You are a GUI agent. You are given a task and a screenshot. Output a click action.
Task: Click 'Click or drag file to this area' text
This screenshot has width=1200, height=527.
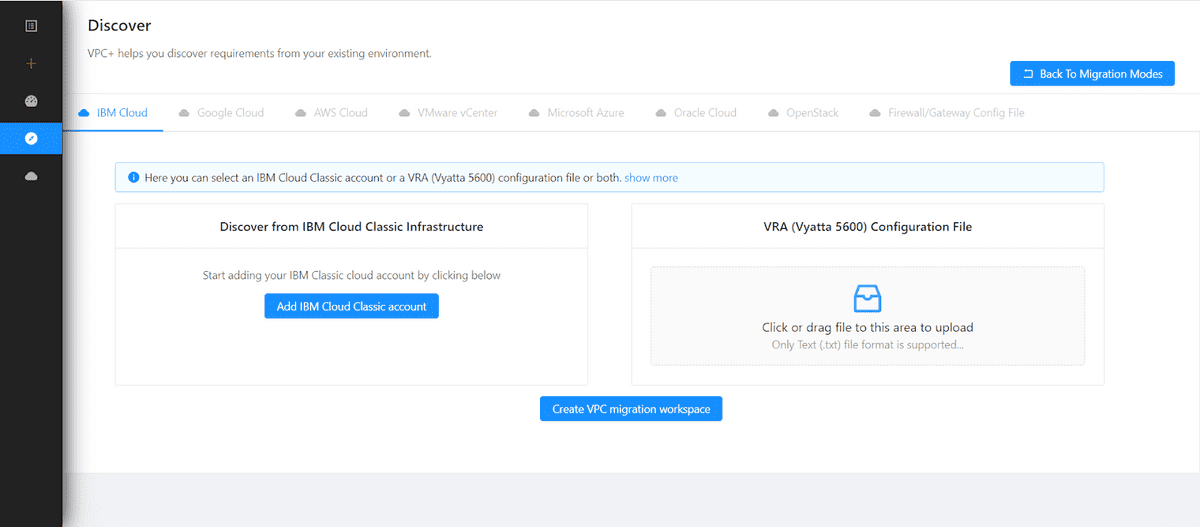(x=867, y=327)
